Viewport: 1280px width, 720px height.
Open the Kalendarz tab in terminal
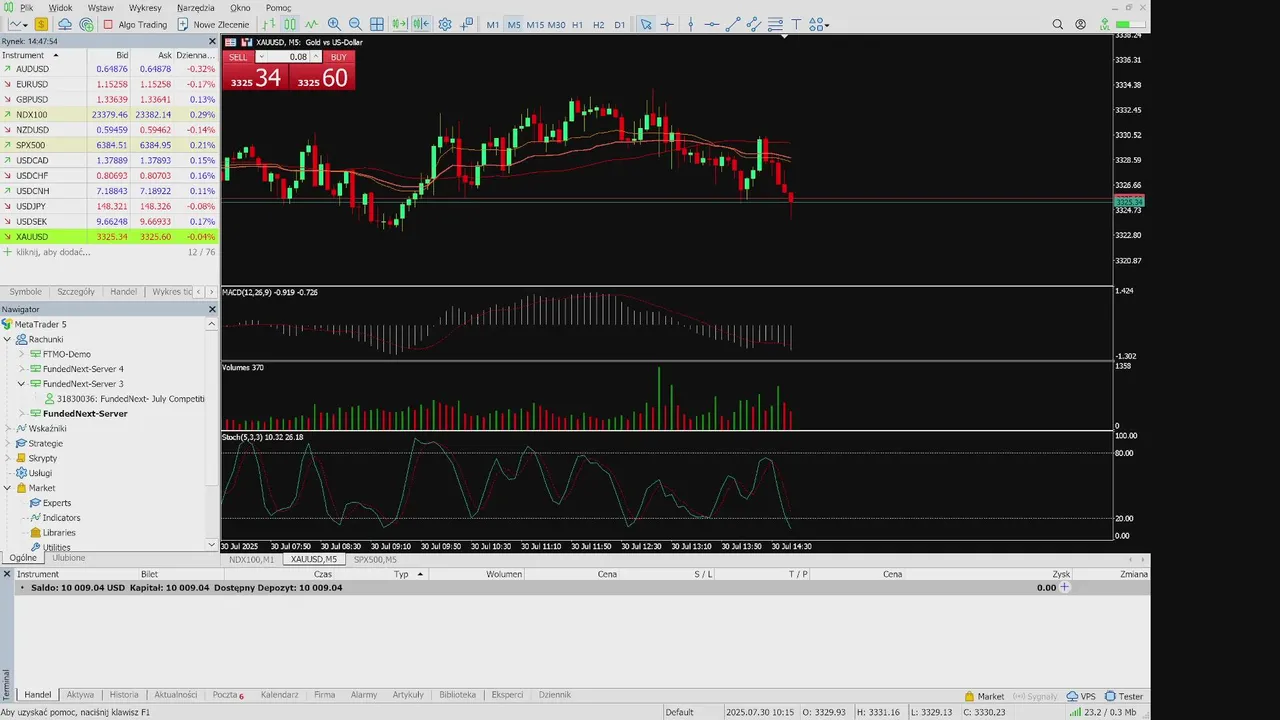click(x=280, y=694)
